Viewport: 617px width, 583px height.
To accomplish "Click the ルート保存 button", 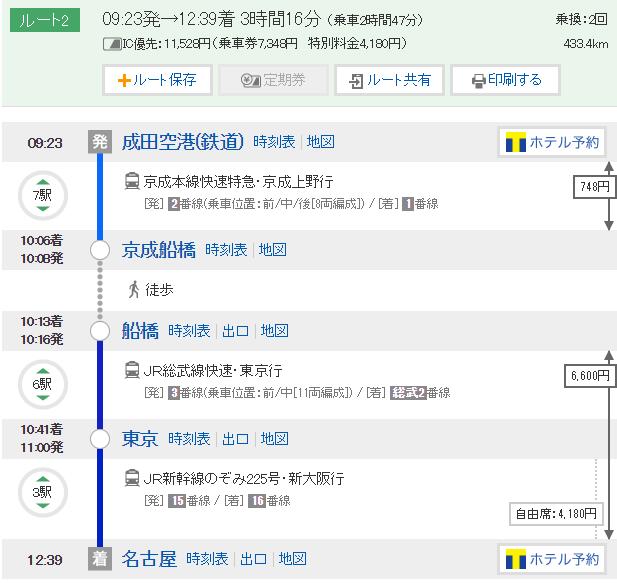I will point(157,80).
